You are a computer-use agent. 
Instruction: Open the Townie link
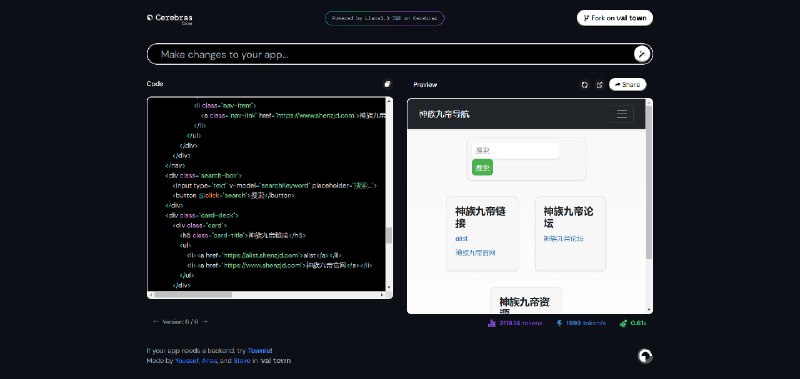[x=260, y=351]
